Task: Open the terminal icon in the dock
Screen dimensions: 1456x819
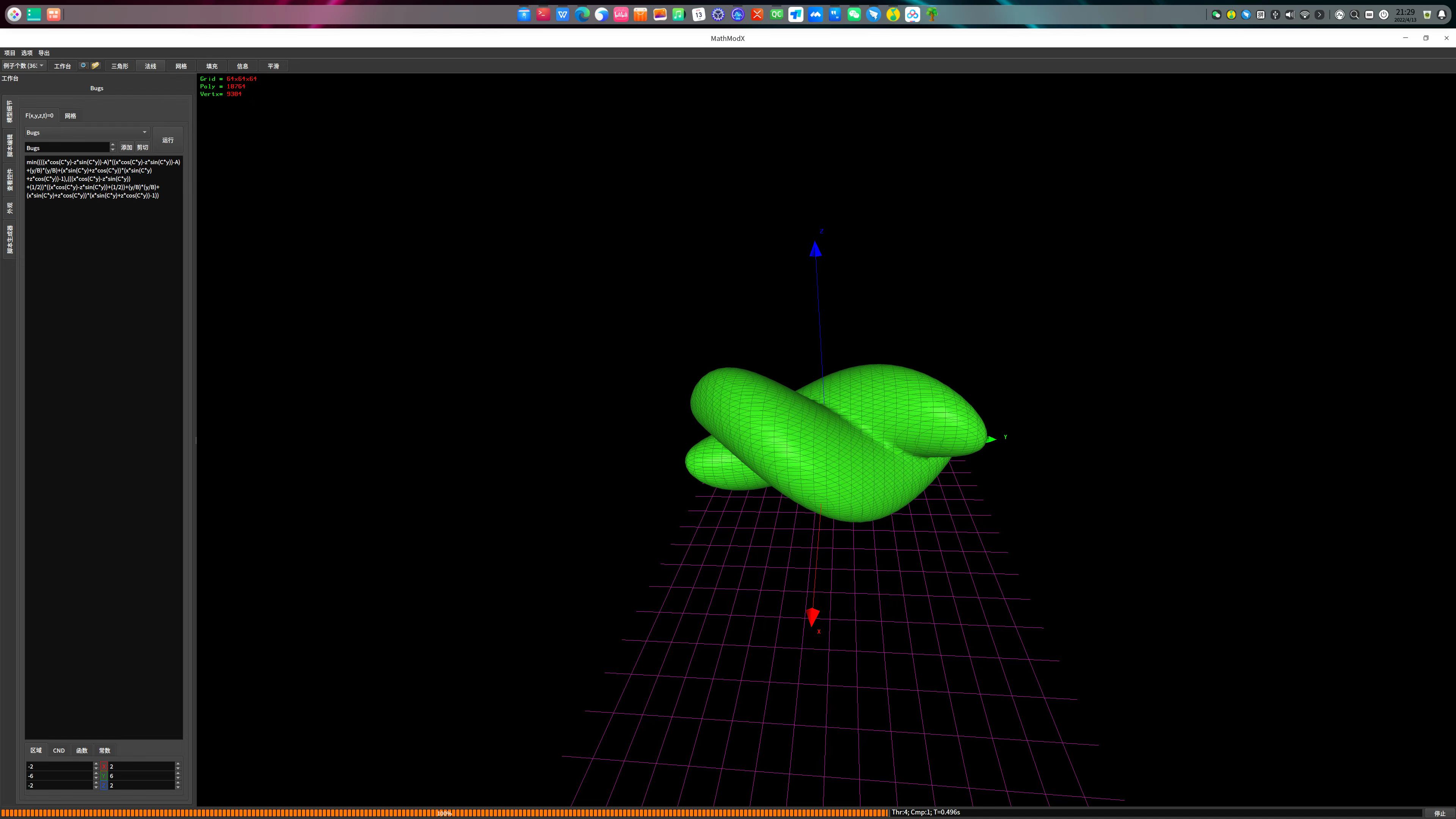Action: (x=543, y=15)
